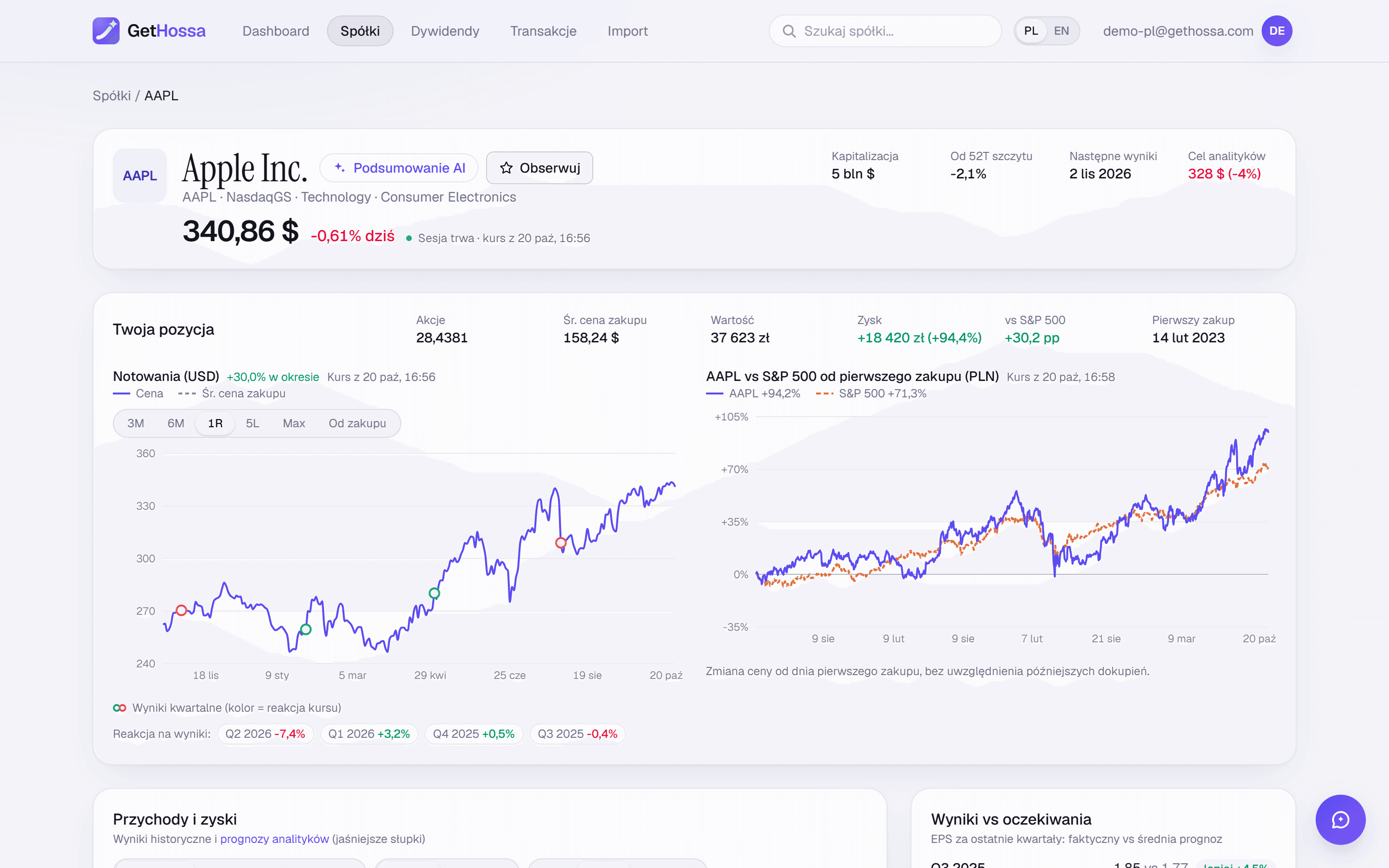Click the Spółki breadcrumb link

point(111,96)
